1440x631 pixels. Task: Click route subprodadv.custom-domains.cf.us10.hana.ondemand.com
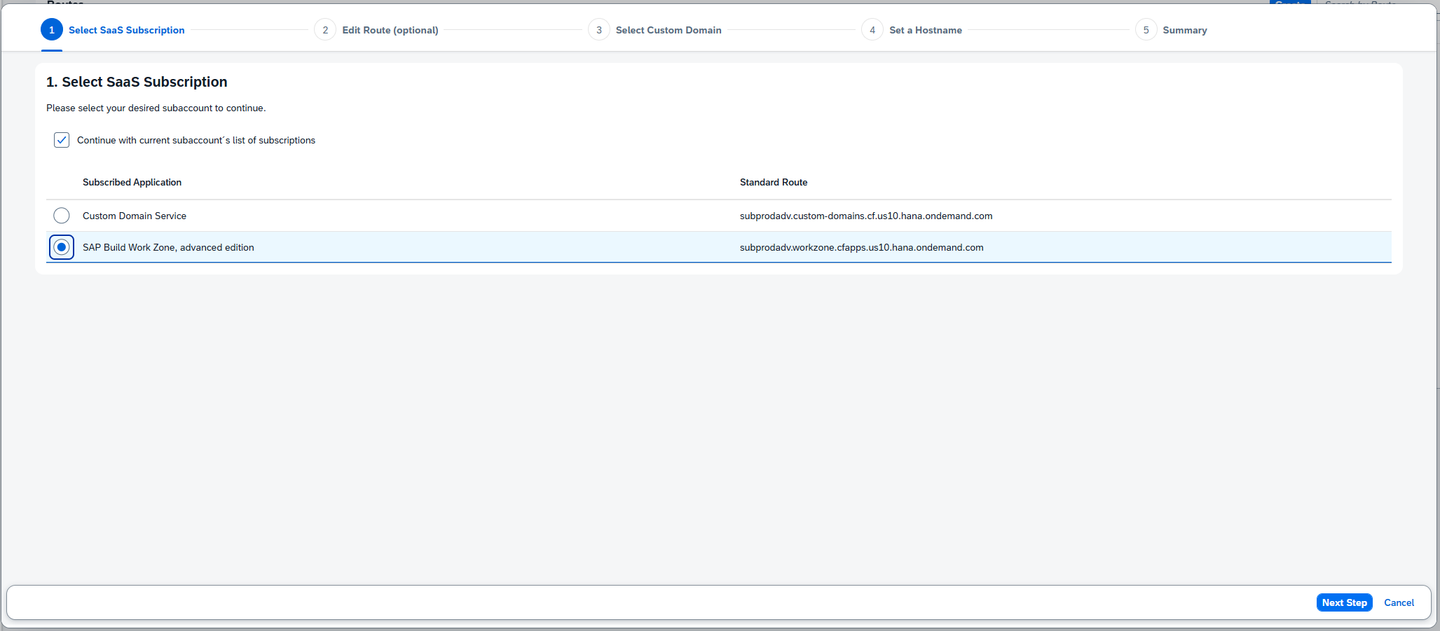click(x=866, y=216)
